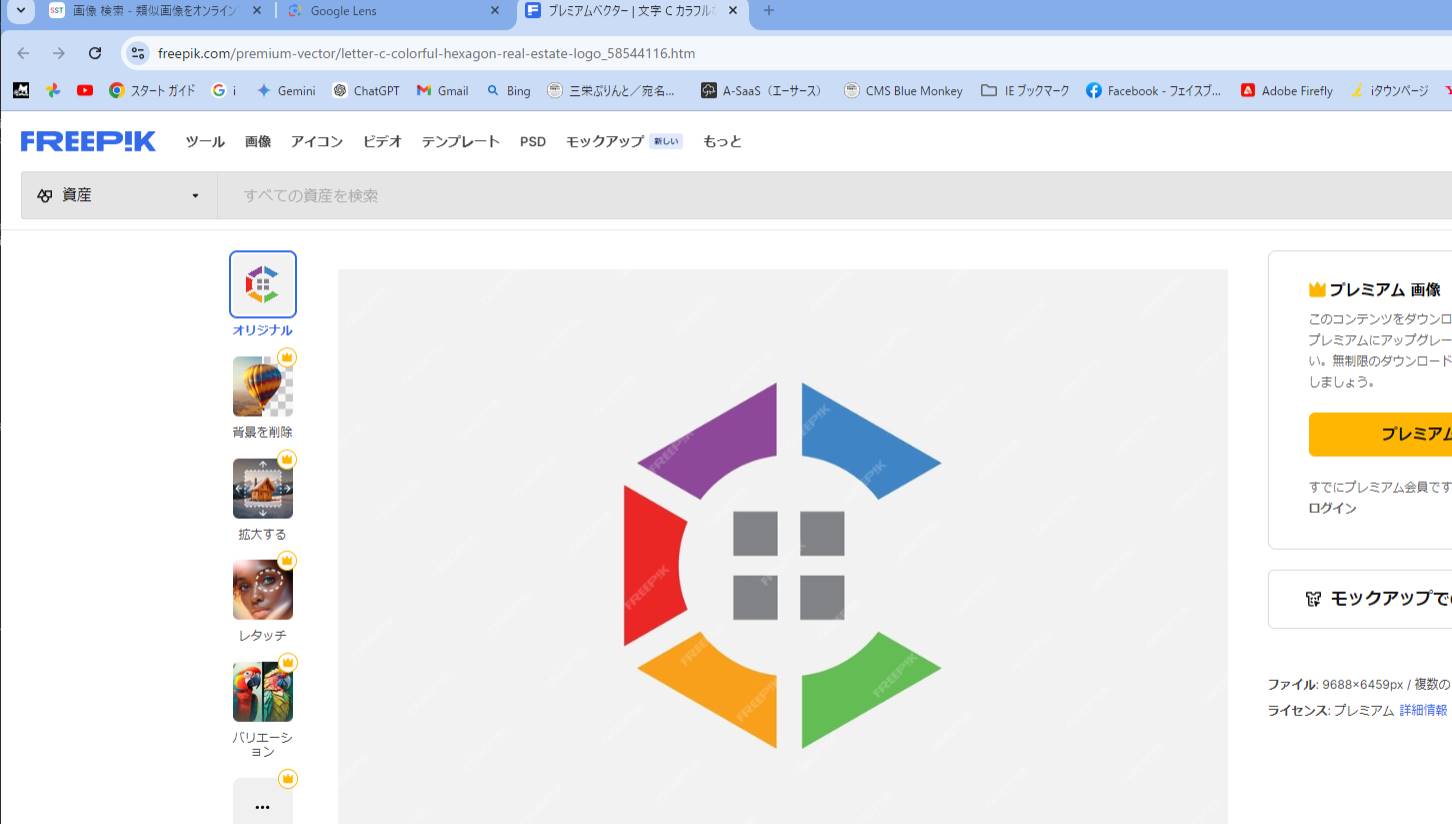This screenshot has width=1452, height=824.
Task: Choose the 背景を削除 tool
Action: [263, 387]
